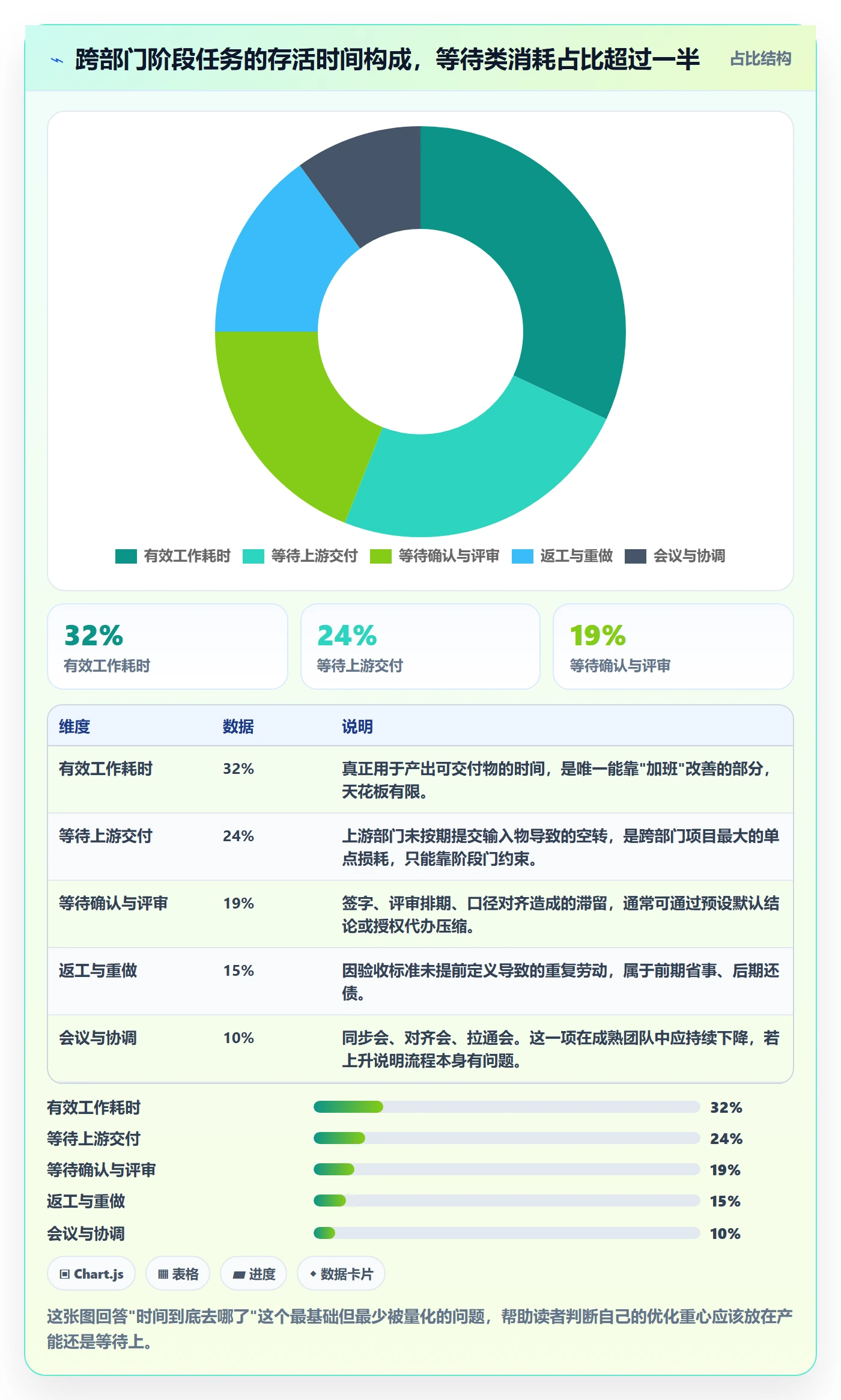Open the 32% 有效工作耗时 stat card
The height and width of the screenshot is (1400, 841).
168,647
